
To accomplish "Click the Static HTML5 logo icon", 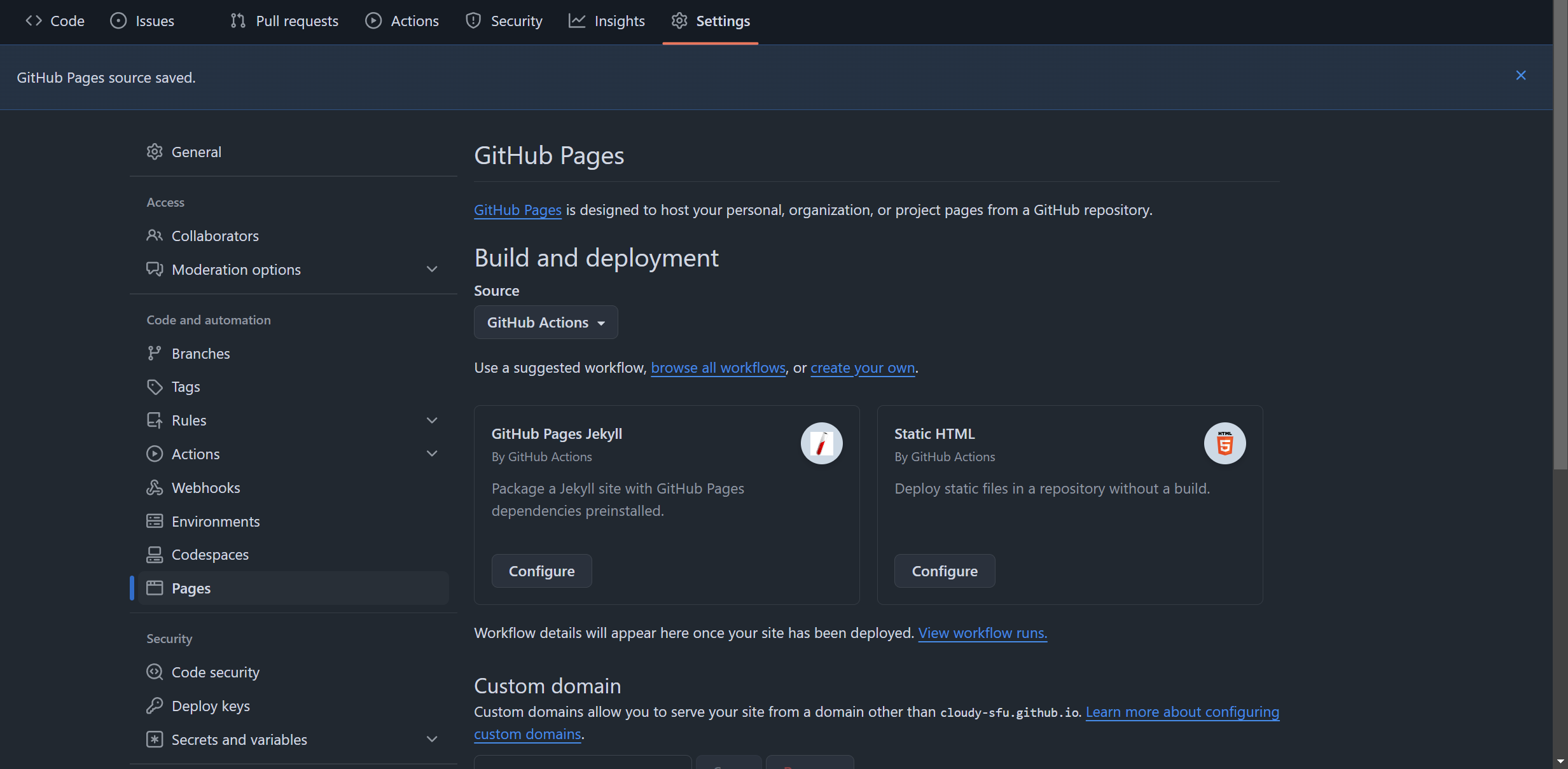I will pos(1225,443).
